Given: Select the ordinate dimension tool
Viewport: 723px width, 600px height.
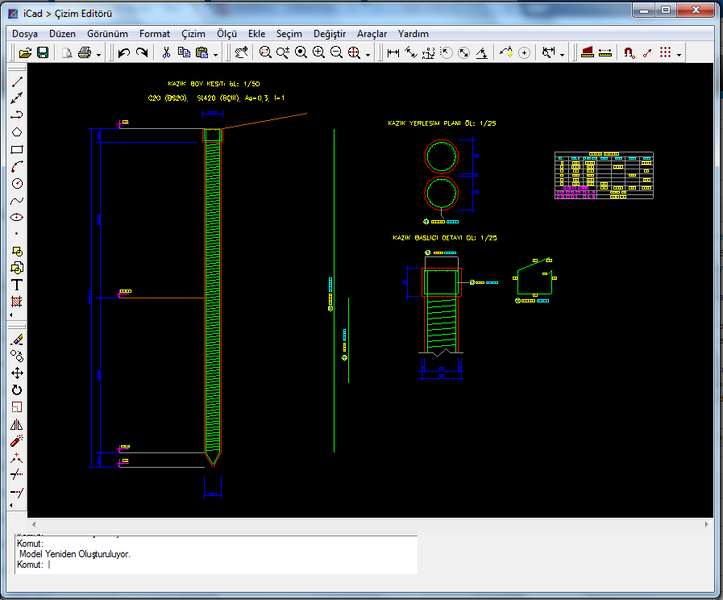Looking at the screenshot, I should coord(428,53).
